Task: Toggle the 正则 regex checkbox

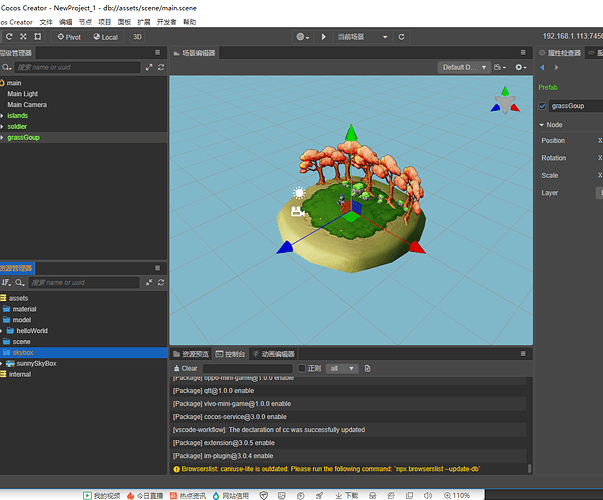Action: (x=301, y=368)
